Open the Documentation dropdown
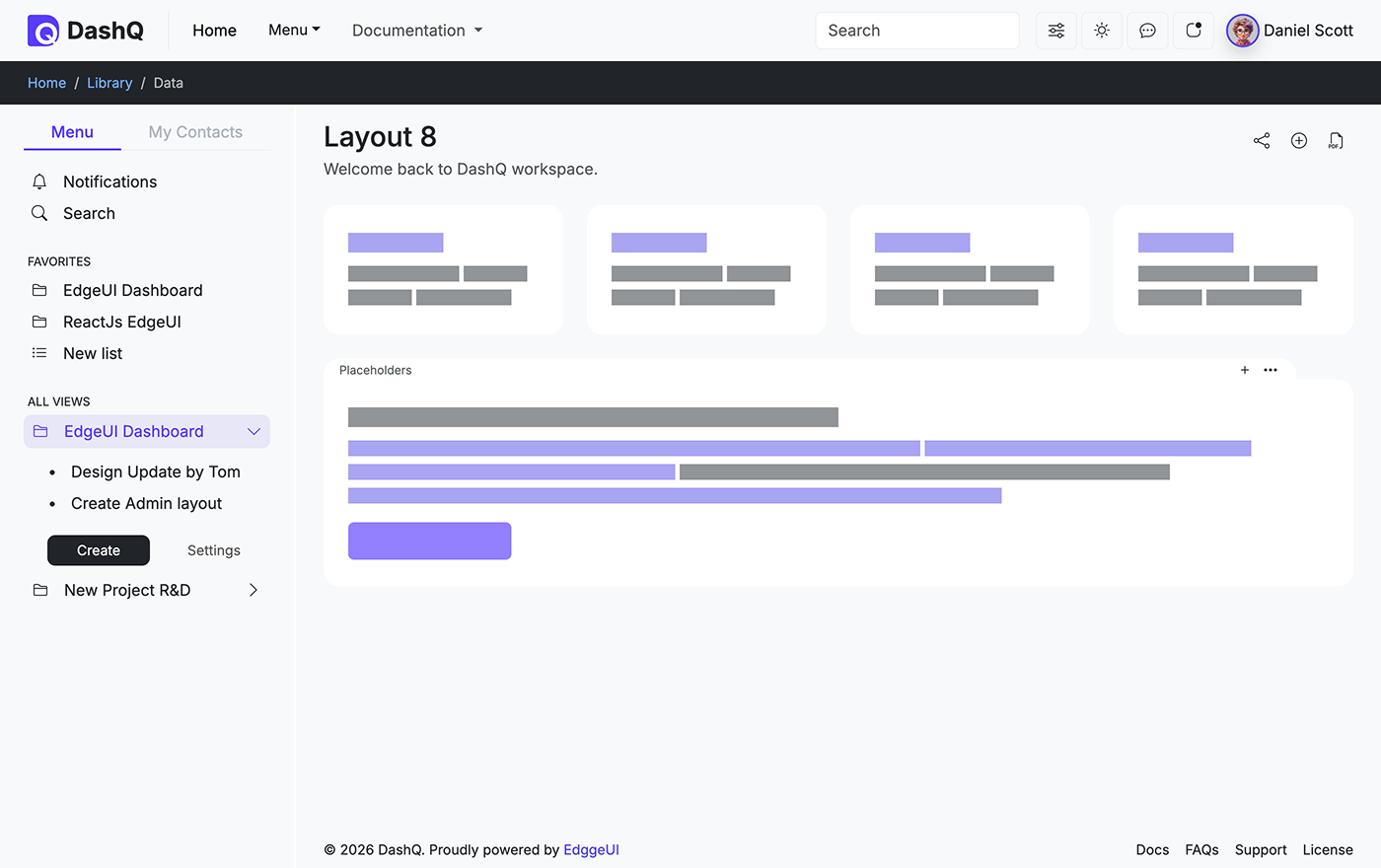This screenshot has height=868, width=1381. click(416, 30)
